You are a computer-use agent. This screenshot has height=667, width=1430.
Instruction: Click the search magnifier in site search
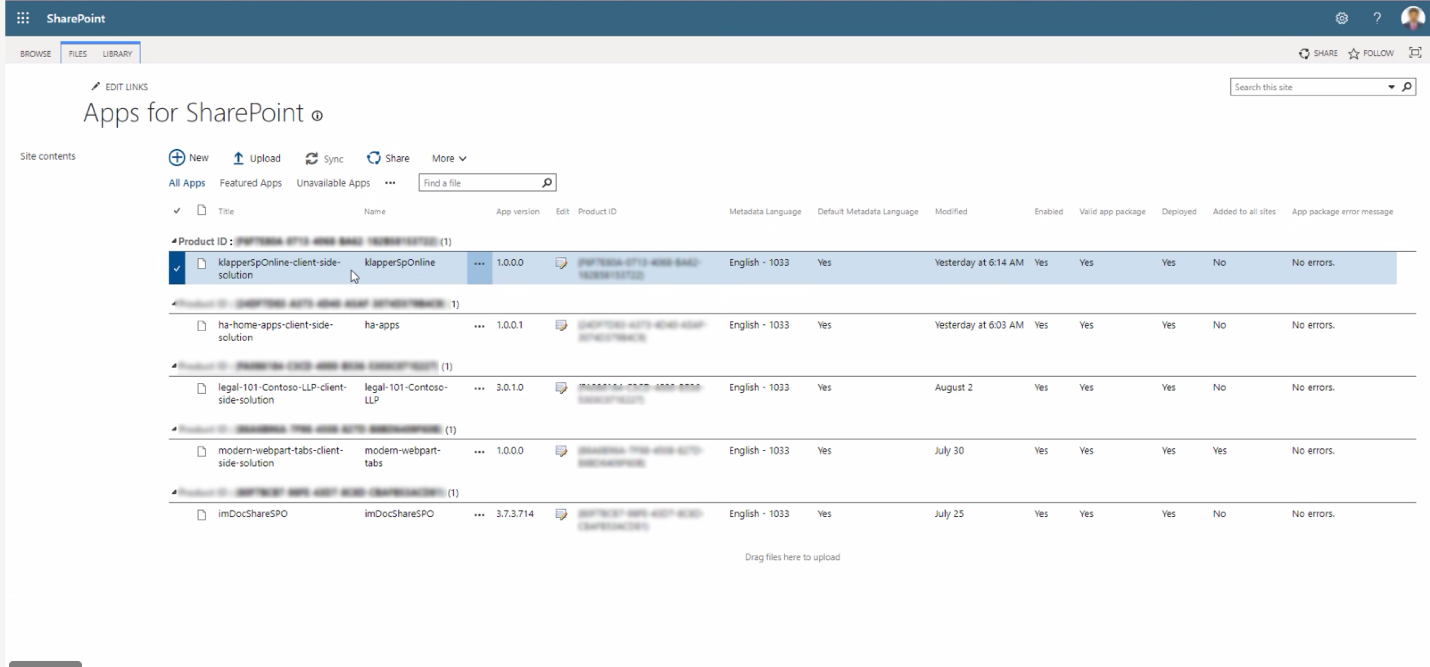tap(1408, 87)
